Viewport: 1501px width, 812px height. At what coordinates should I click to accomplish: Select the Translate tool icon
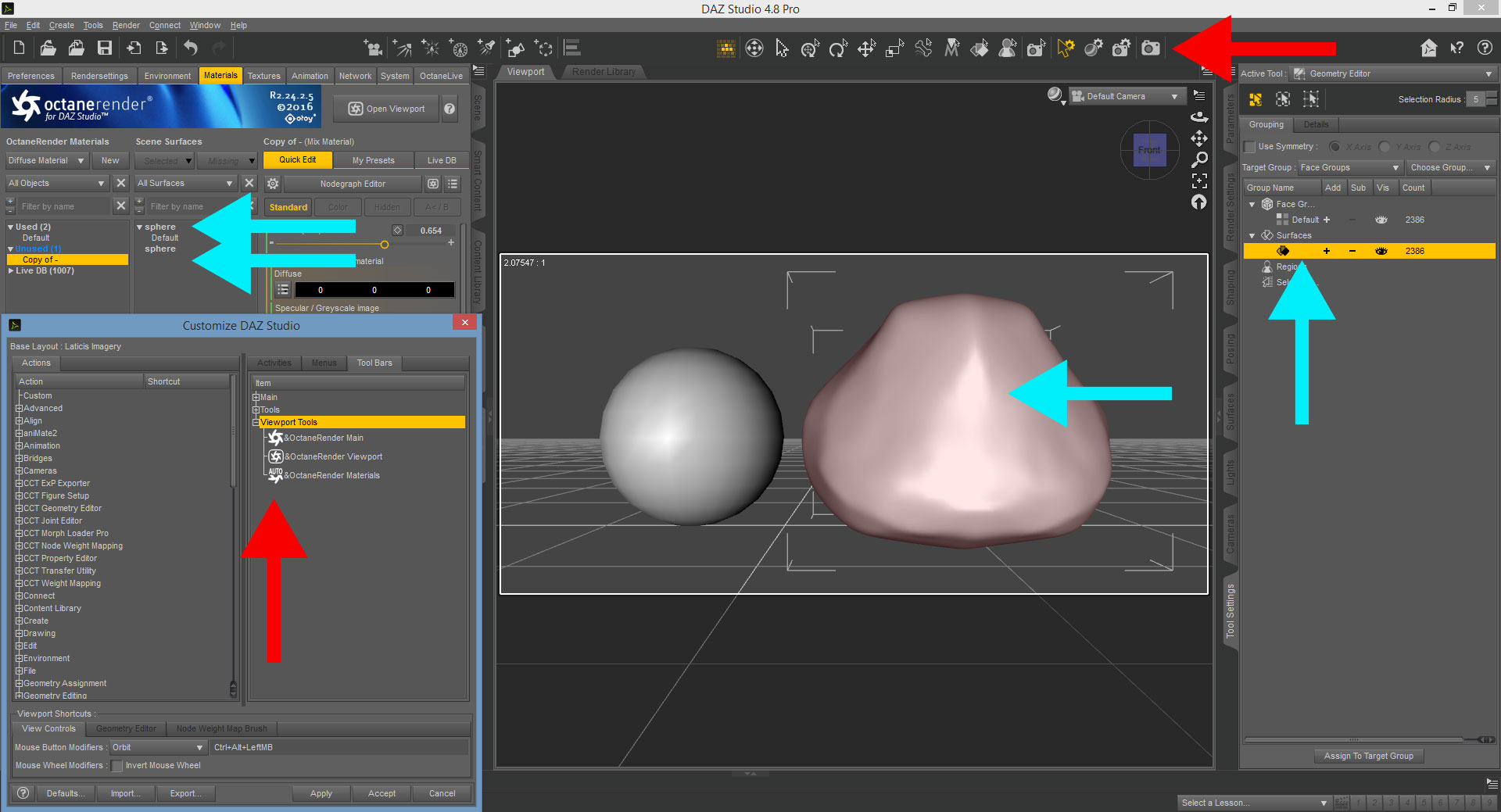click(866, 48)
